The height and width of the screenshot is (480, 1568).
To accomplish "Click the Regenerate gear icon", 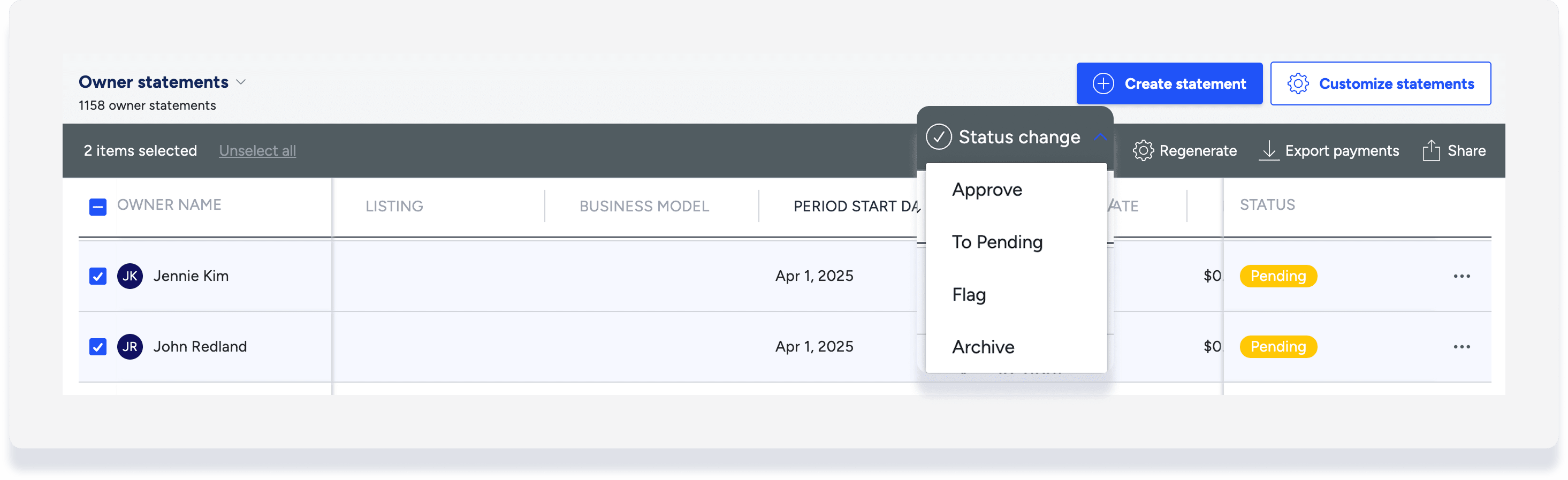I will tap(1143, 150).
